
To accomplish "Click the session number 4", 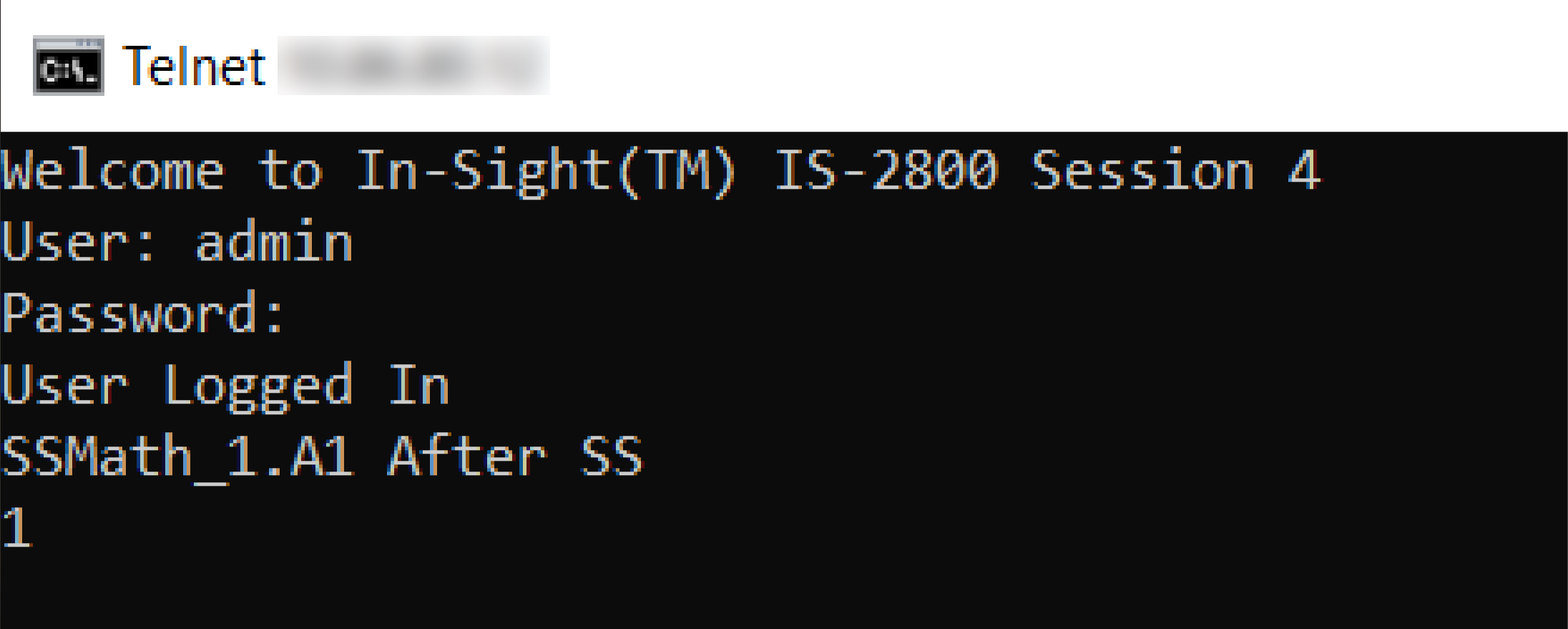I will point(1305,172).
